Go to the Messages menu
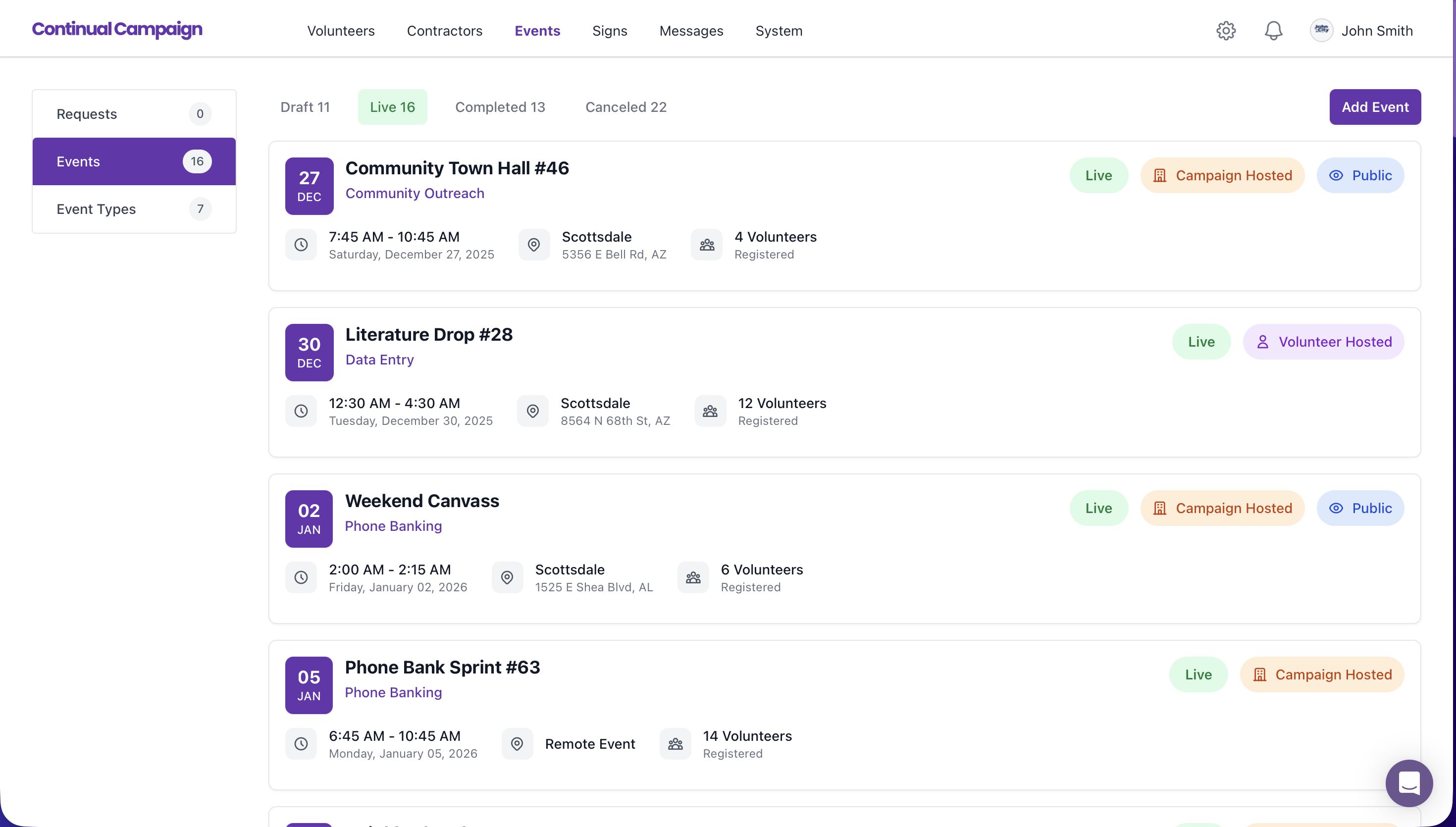The height and width of the screenshot is (827, 1456). tap(691, 31)
